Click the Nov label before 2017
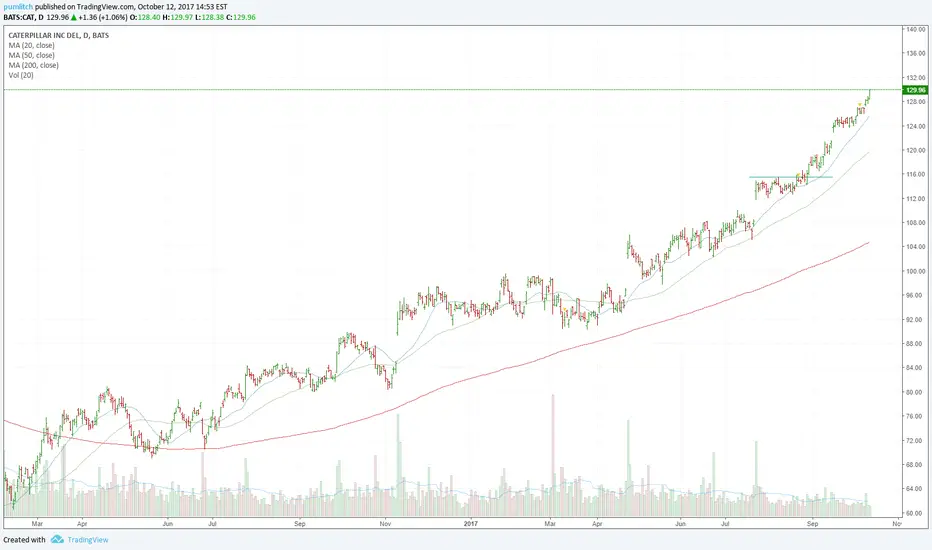The image size is (932, 550). pos(385,524)
